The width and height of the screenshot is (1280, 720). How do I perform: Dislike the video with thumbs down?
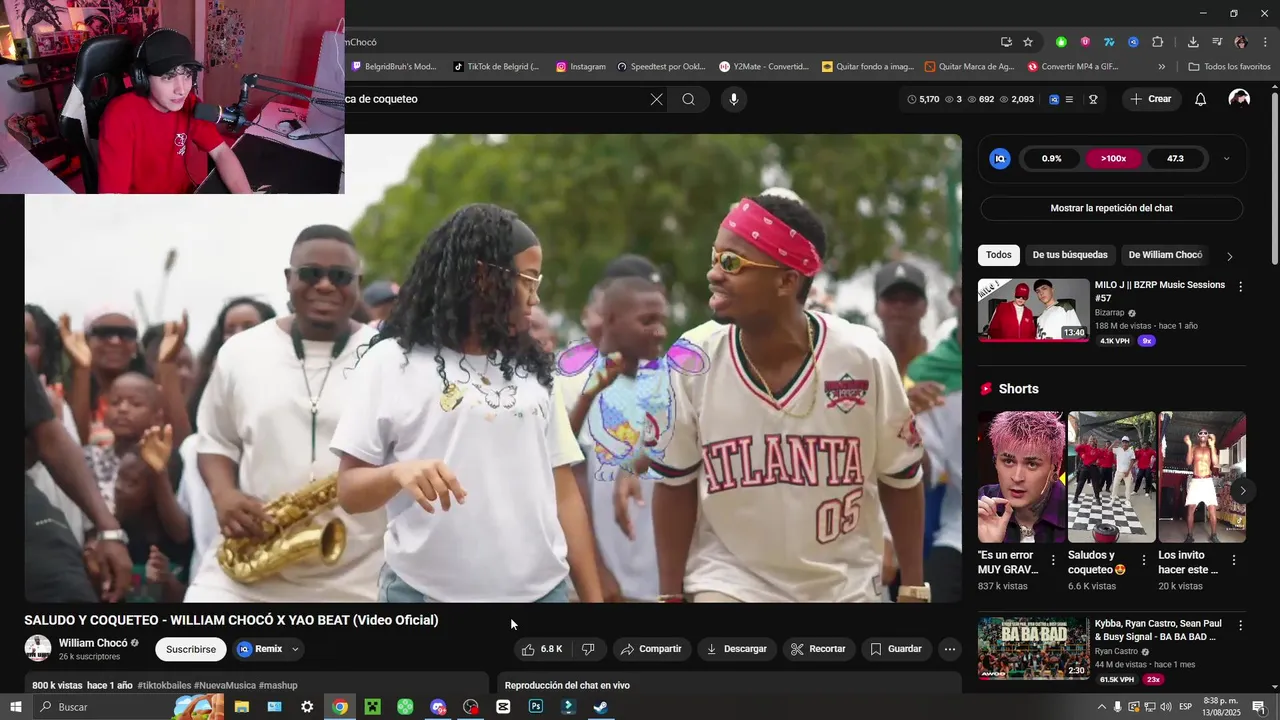click(588, 649)
